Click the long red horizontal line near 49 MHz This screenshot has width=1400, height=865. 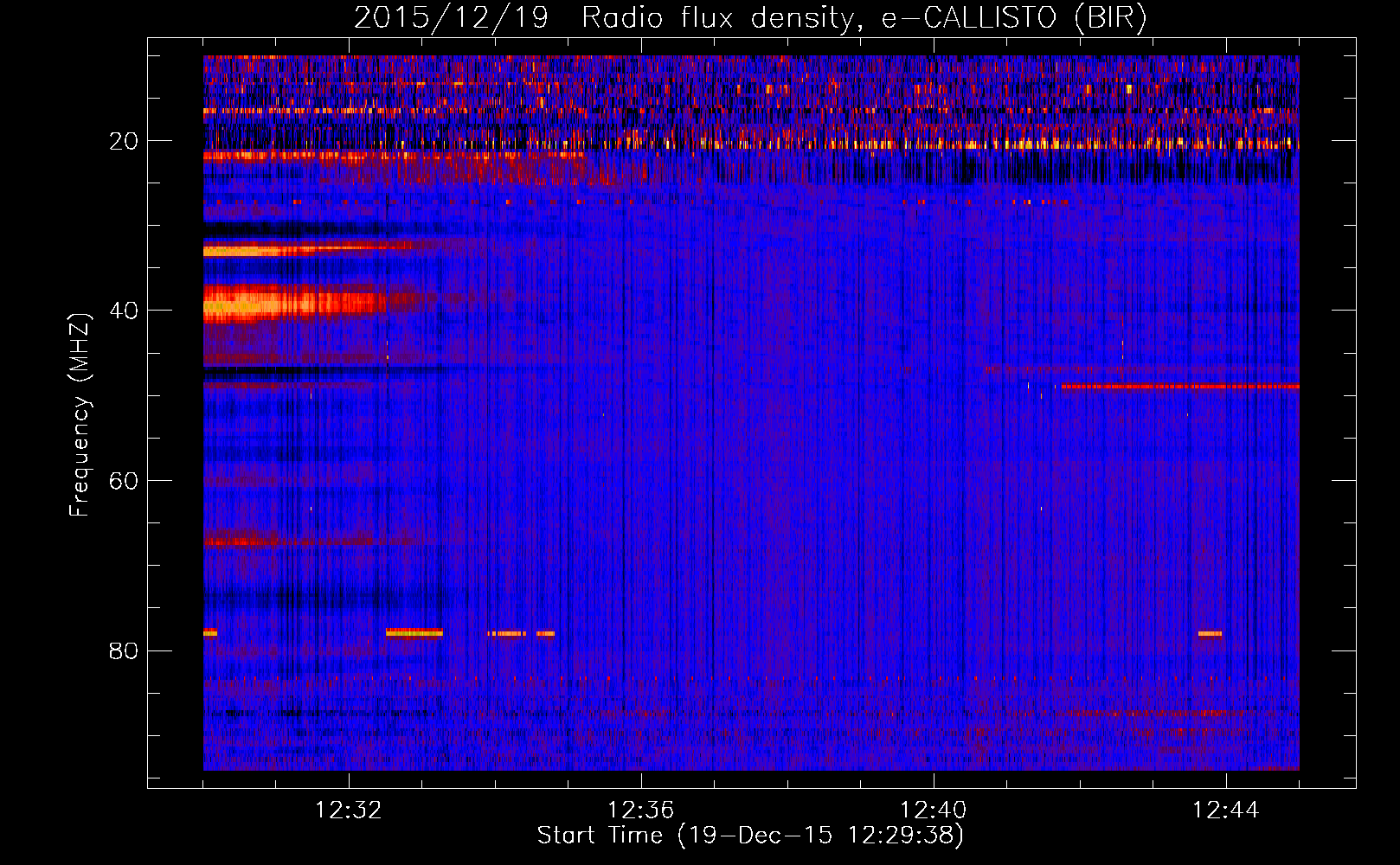[1180, 387]
